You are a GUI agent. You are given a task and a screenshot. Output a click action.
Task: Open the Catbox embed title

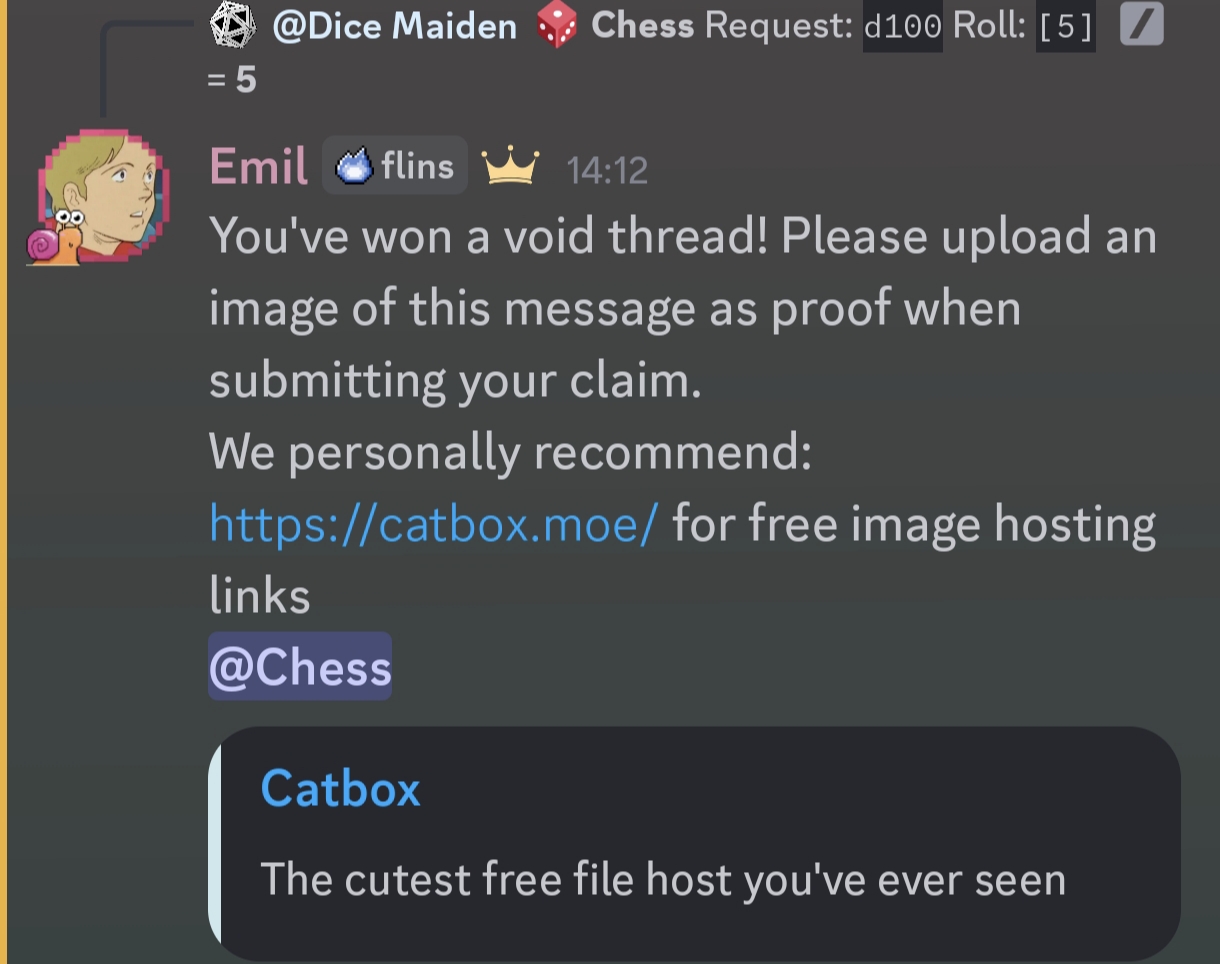click(x=340, y=788)
